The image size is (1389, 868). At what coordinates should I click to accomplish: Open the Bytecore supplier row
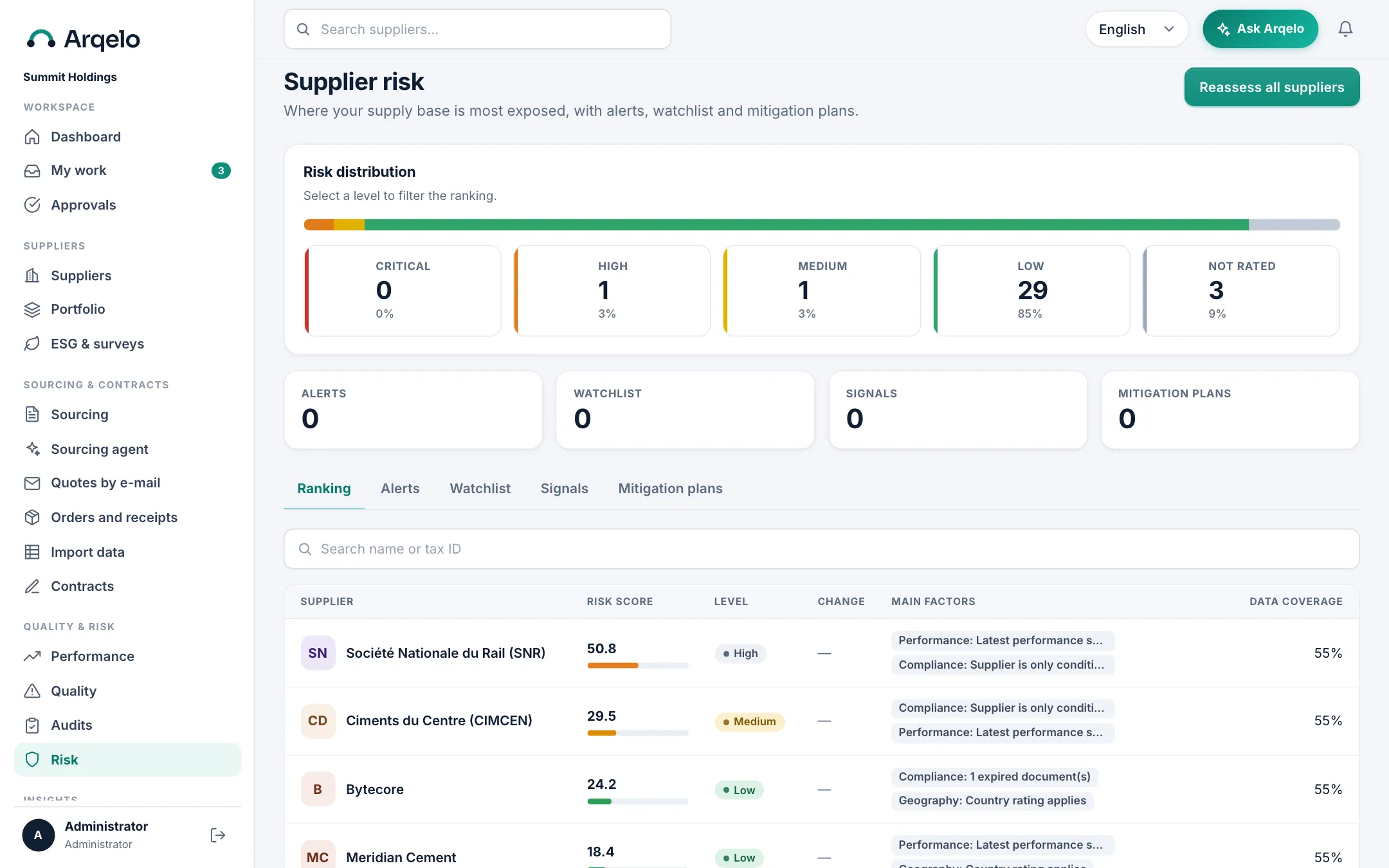pos(822,790)
